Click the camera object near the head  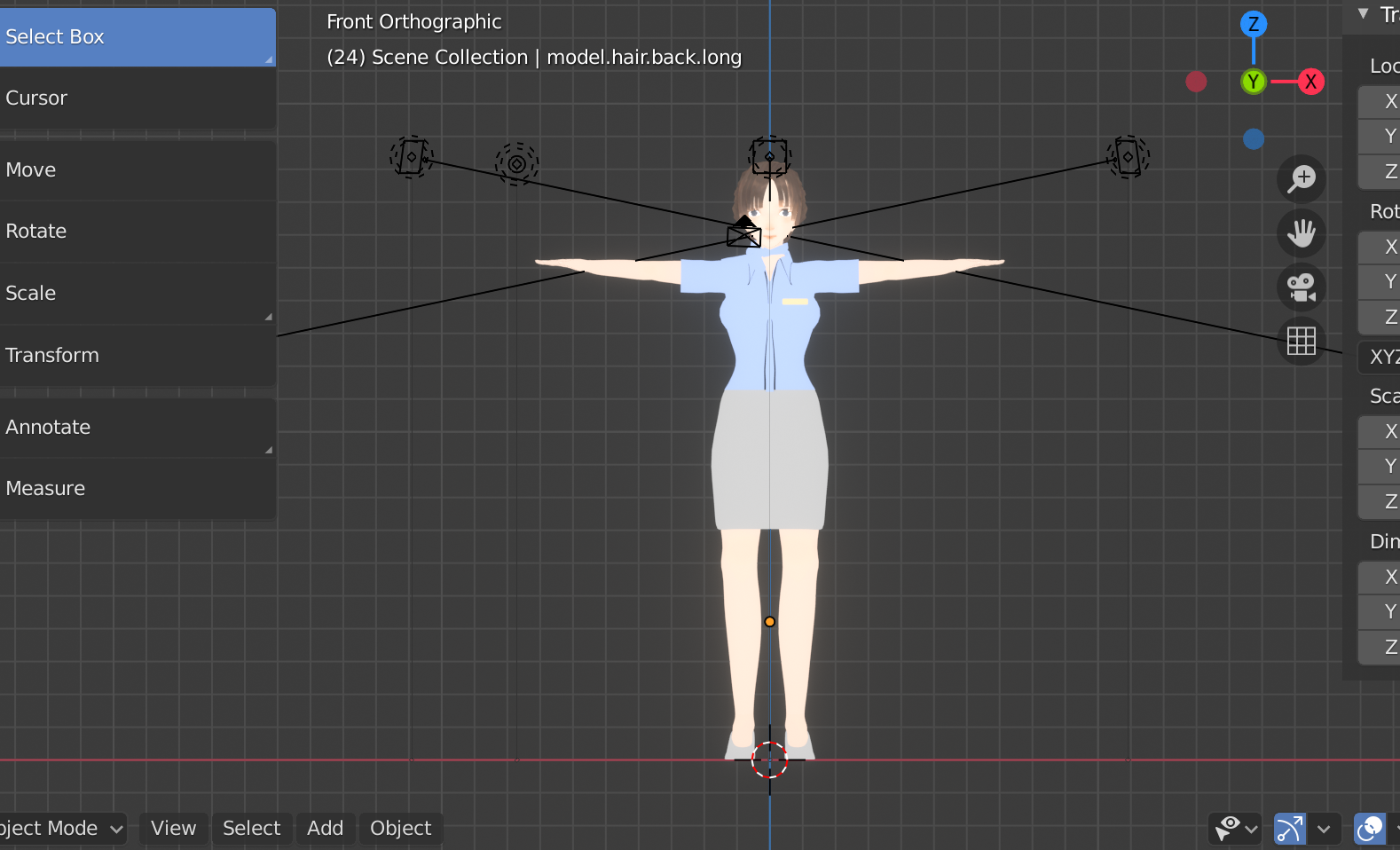pyautogui.click(x=743, y=232)
